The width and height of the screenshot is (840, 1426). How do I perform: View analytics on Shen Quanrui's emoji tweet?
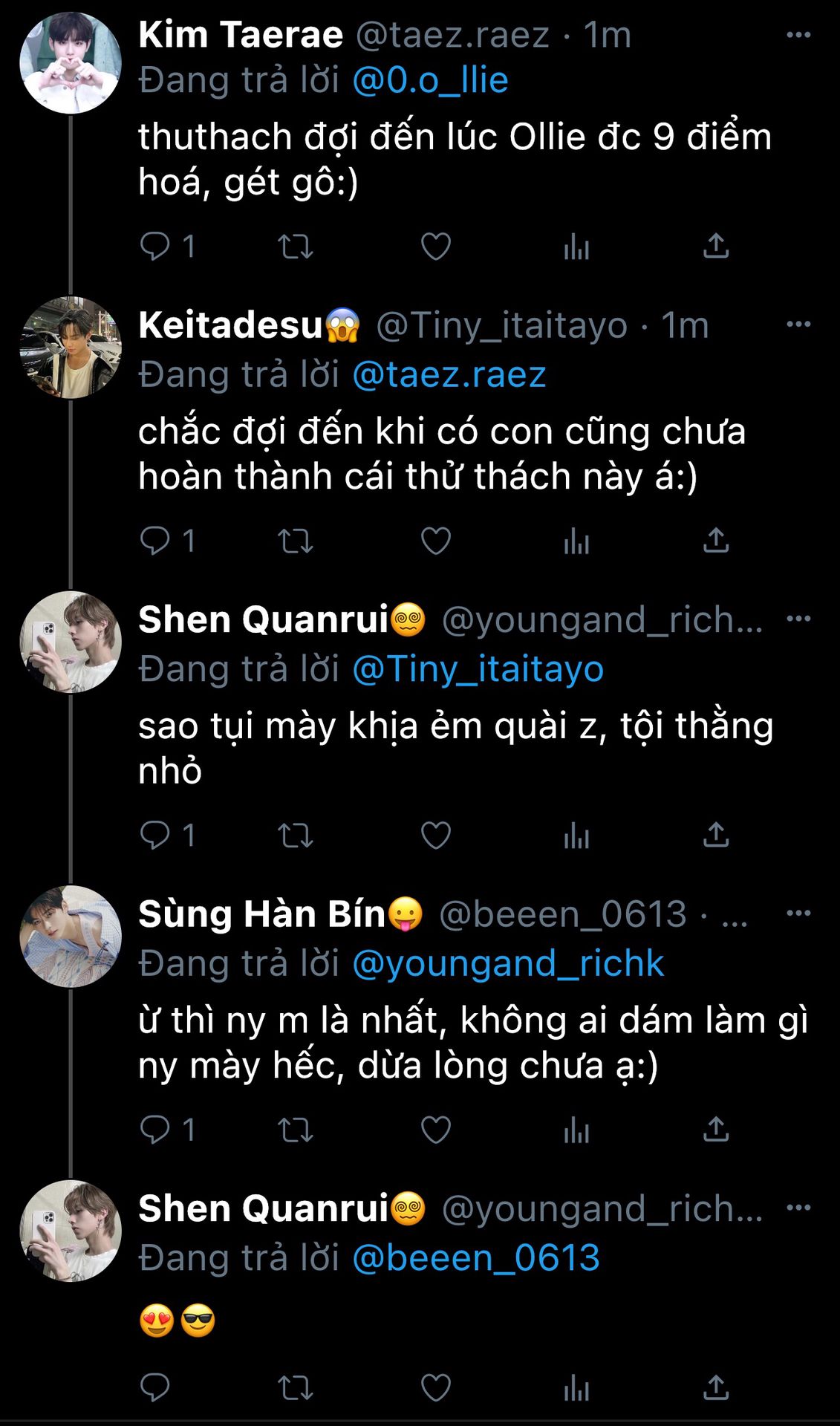pyautogui.click(x=576, y=1387)
